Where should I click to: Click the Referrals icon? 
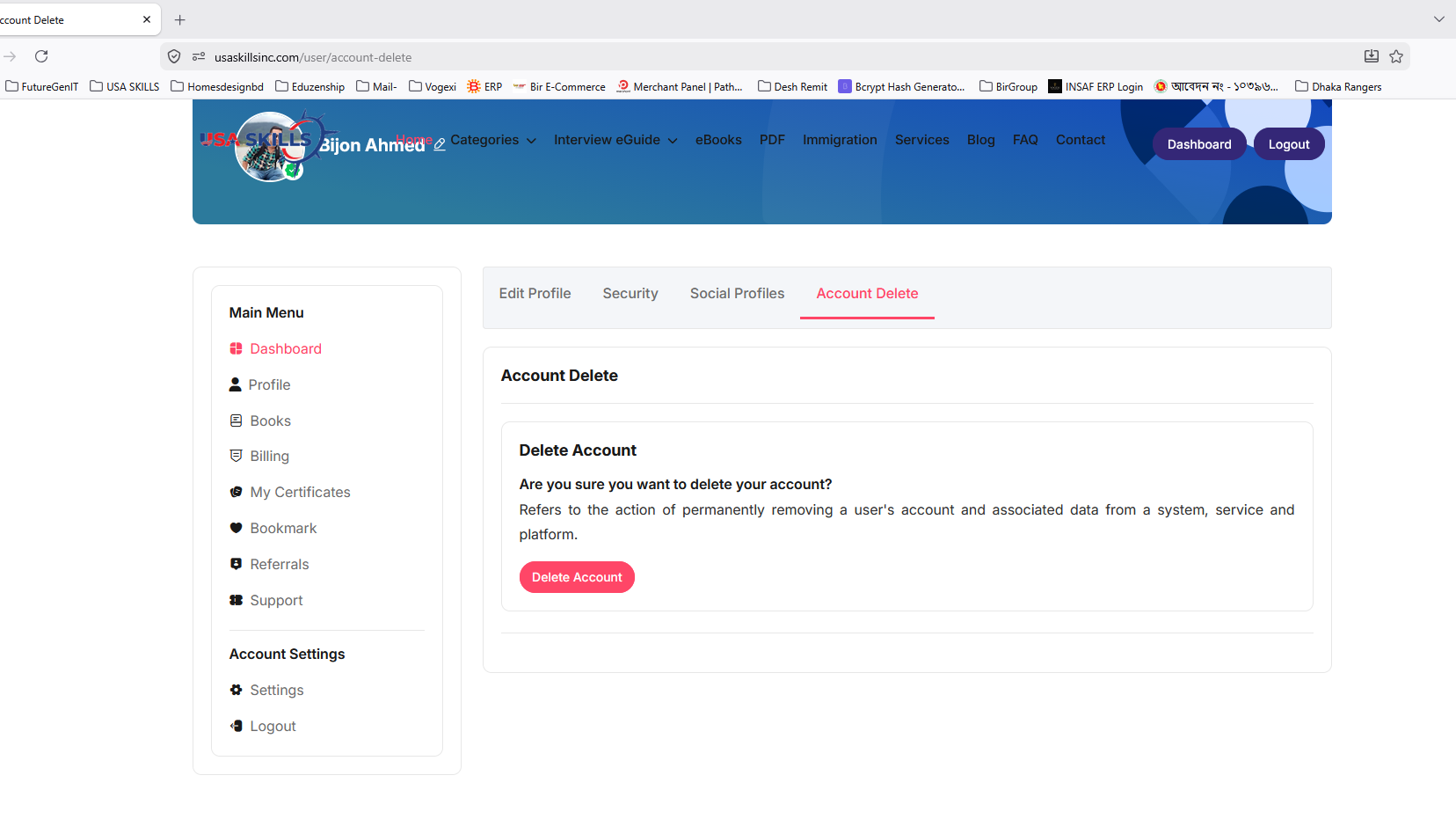coord(236,564)
